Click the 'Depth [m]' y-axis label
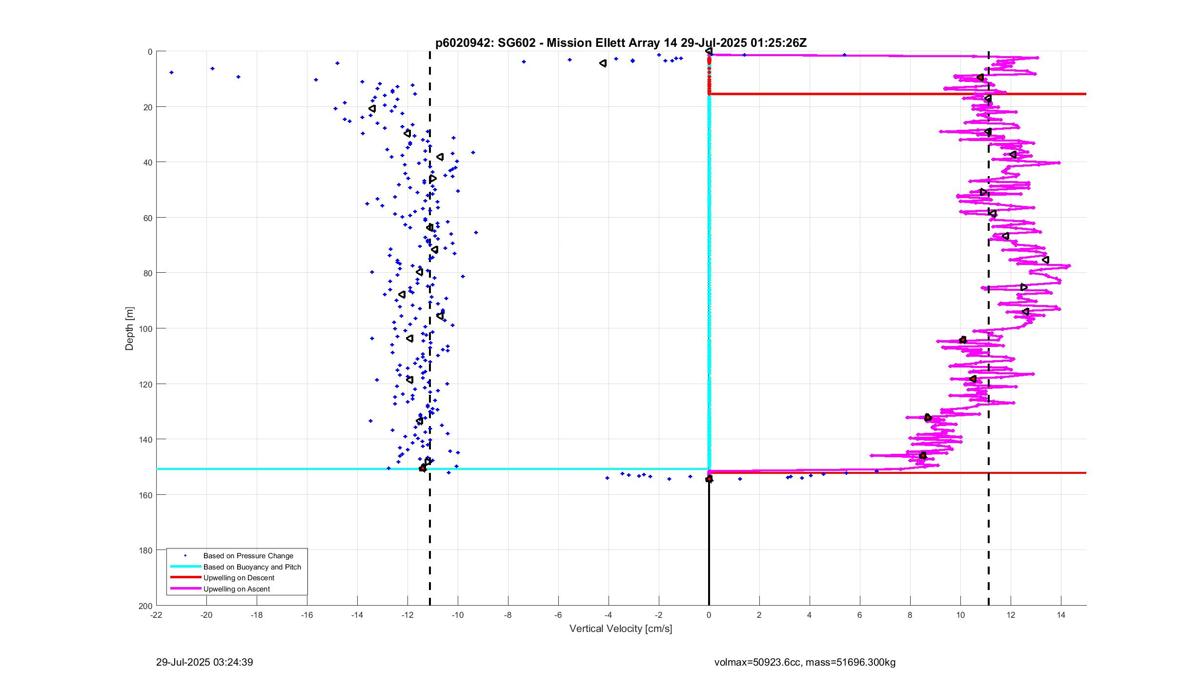Screen dimensions: 1200x681 click(130, 328)
